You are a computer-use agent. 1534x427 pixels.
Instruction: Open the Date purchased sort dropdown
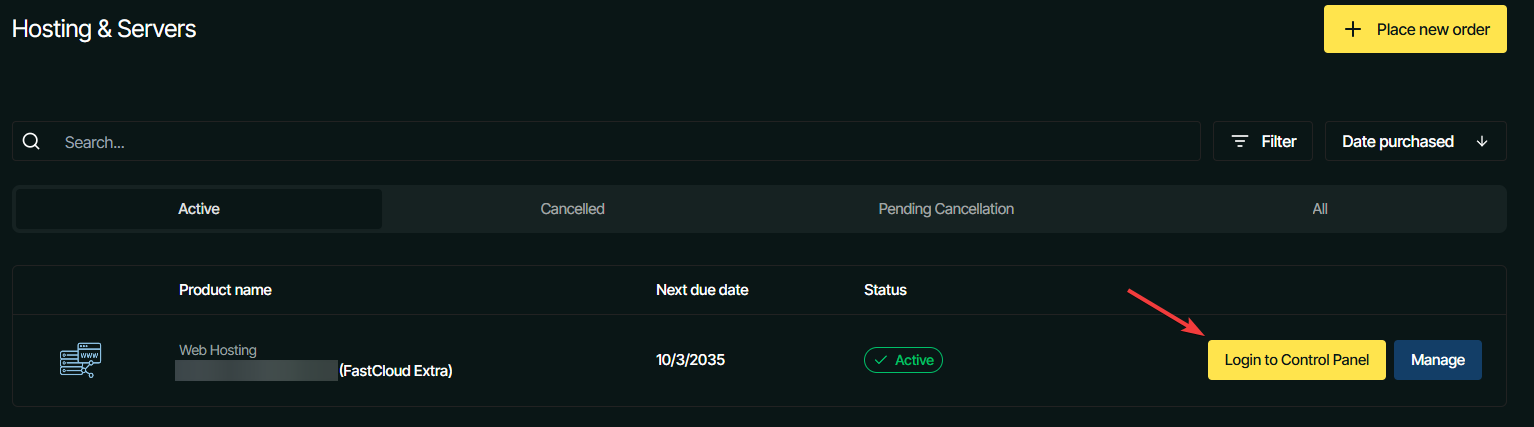point(1414,142)
